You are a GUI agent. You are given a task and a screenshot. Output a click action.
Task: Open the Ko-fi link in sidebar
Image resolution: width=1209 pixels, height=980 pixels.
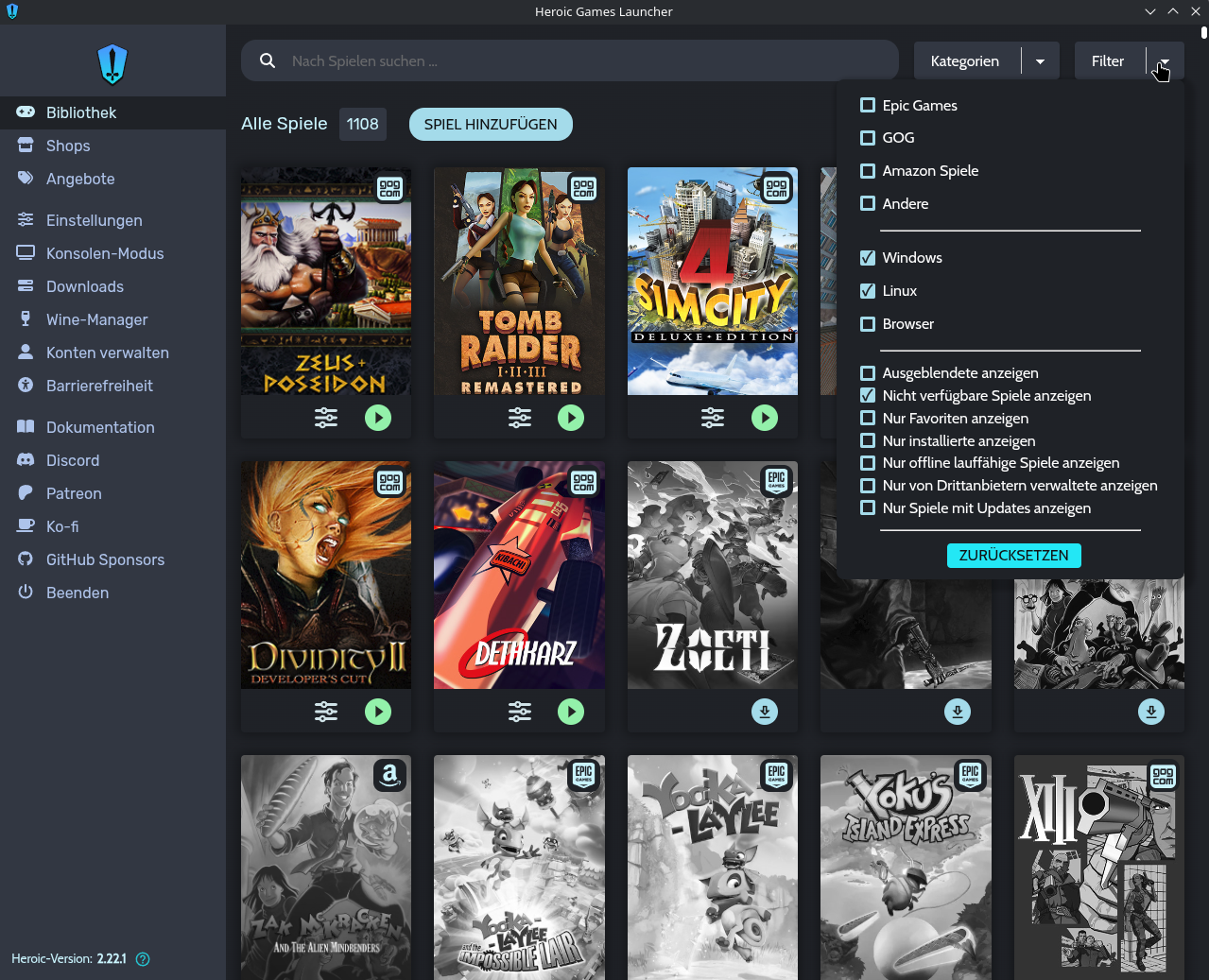(x=112, y=526)
